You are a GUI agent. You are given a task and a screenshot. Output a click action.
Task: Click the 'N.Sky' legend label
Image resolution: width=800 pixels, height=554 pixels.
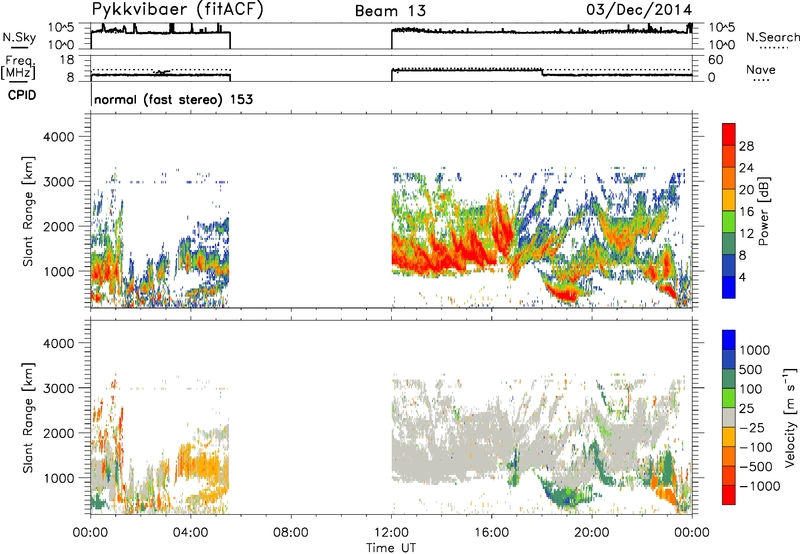[x=19, y=37]
